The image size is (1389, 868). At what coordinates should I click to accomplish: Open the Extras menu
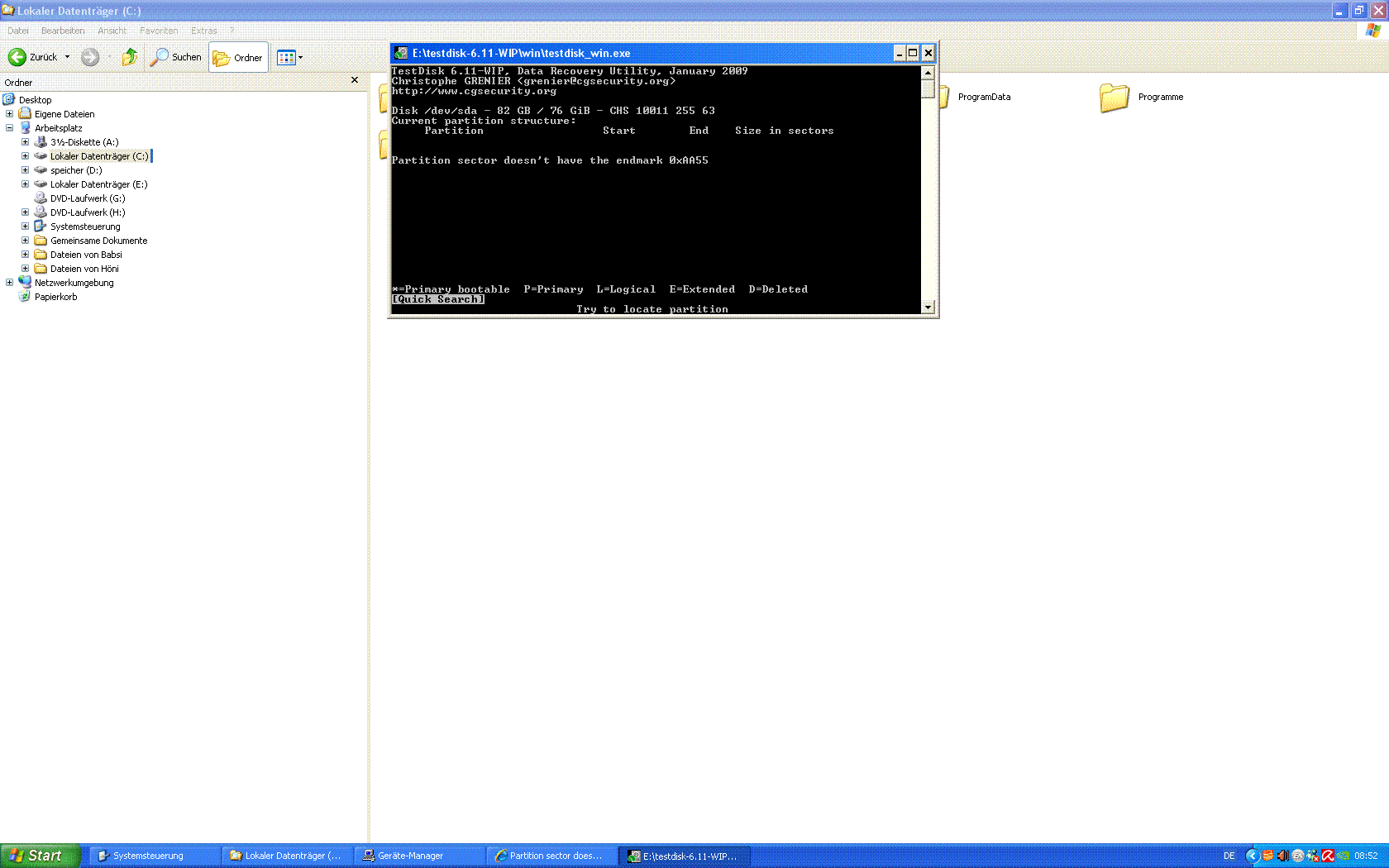click(204, 31)
